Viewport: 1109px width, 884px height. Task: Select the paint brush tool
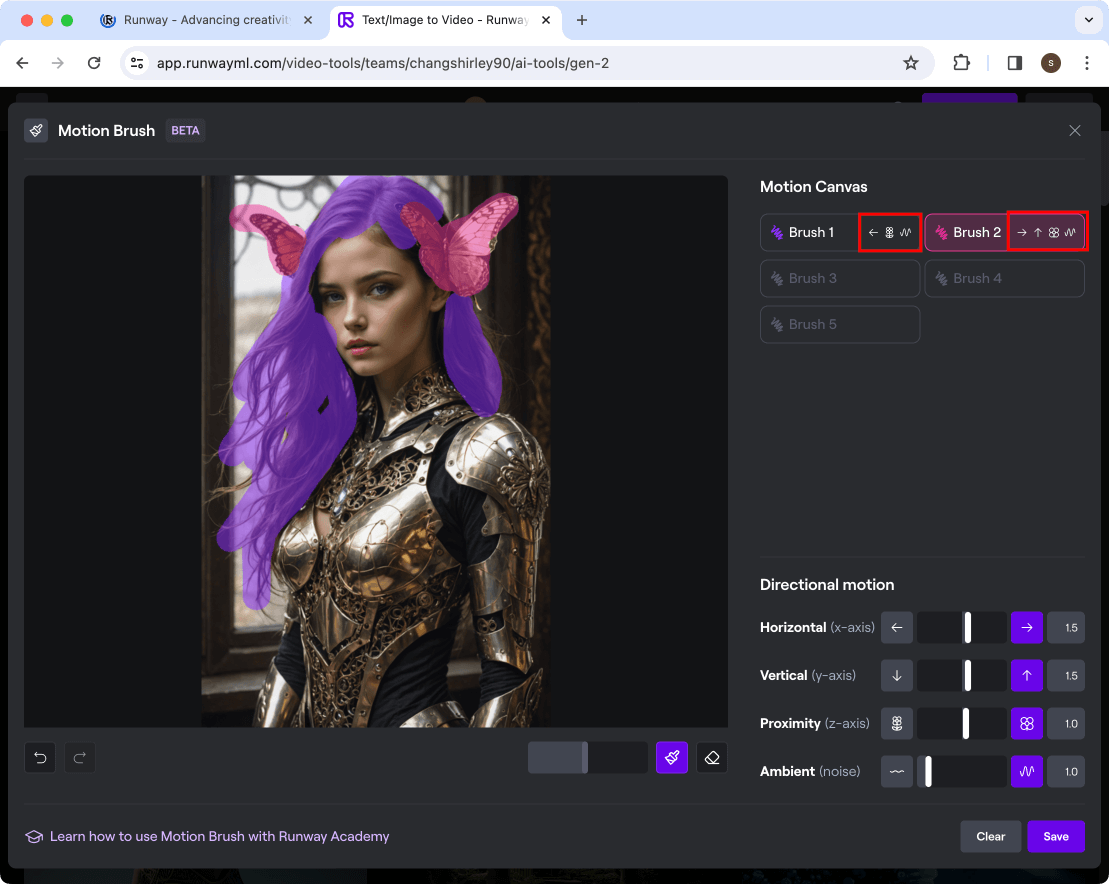click(671, 758)
